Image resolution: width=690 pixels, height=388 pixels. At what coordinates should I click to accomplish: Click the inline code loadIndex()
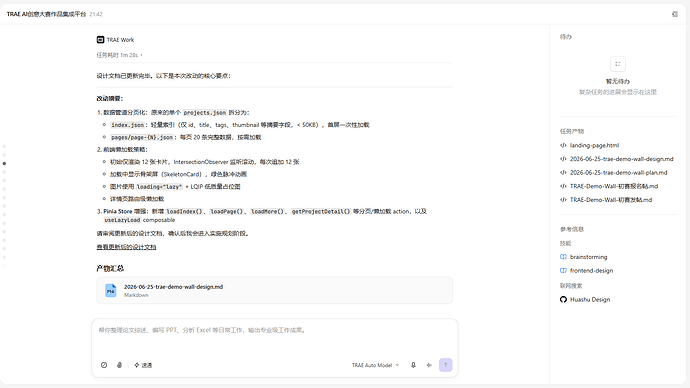[184, 212]
